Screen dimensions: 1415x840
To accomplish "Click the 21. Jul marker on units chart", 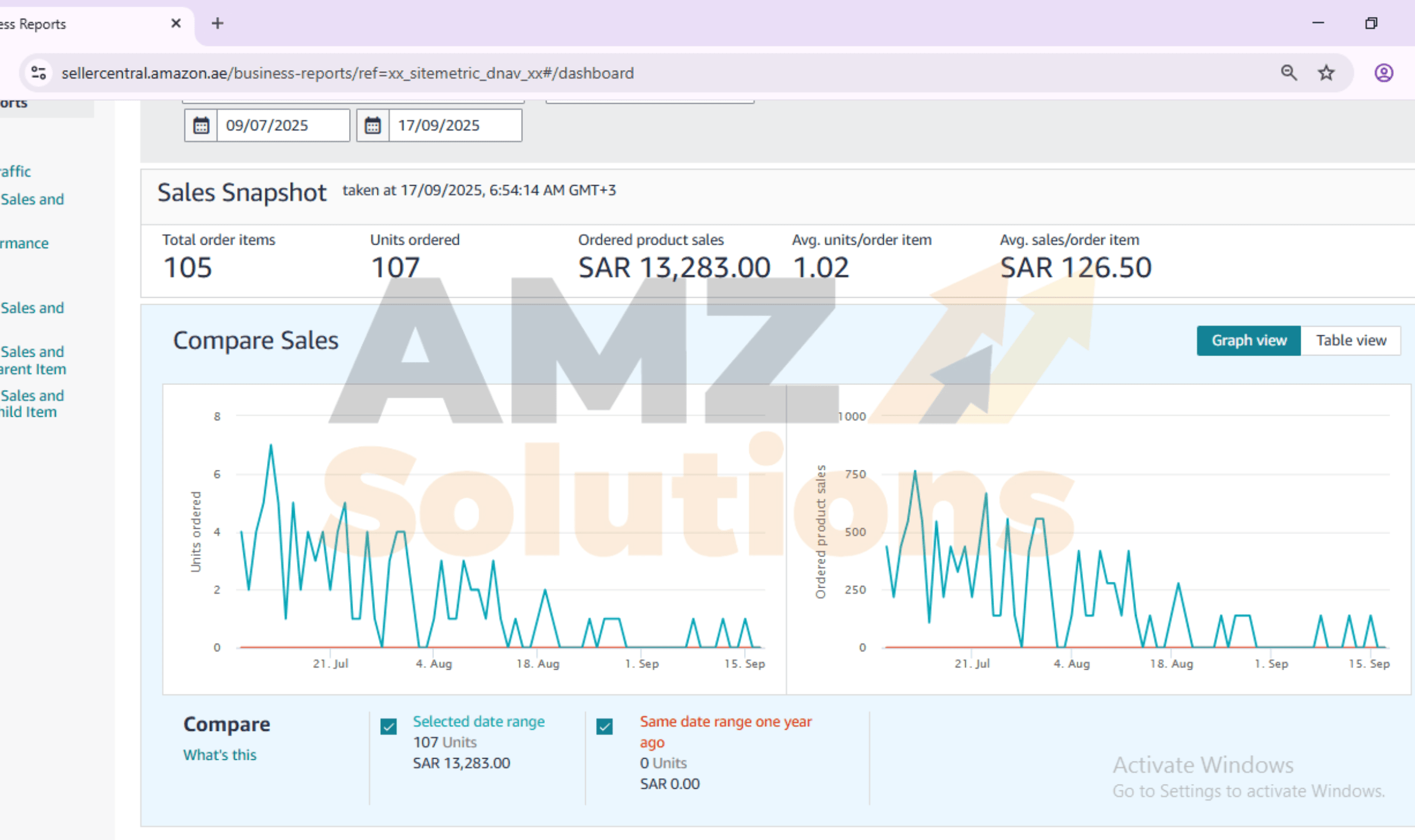I will point(330,664).
